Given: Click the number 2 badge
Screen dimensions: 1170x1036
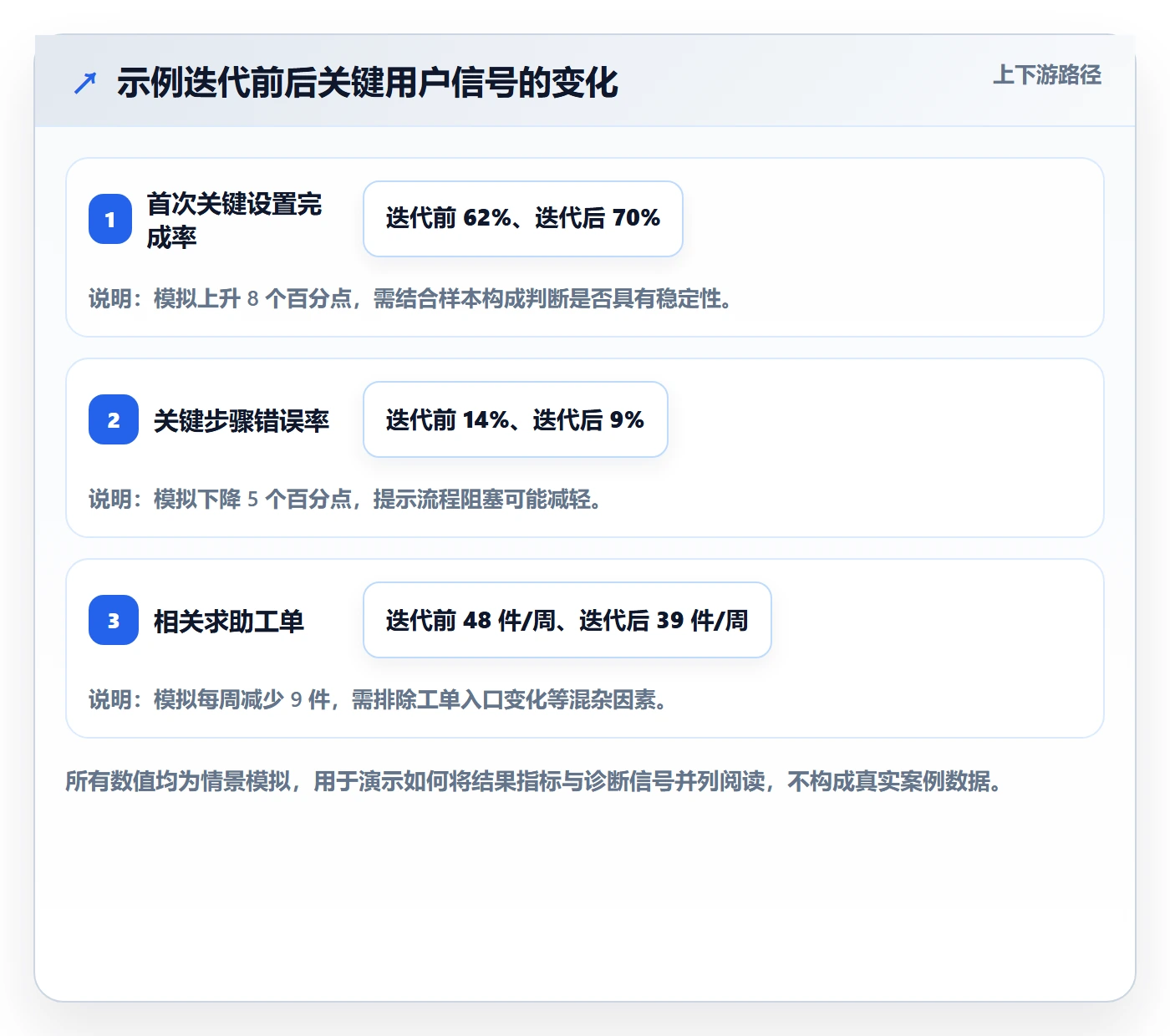Looking at the screenshot, I should pos(114,419).
